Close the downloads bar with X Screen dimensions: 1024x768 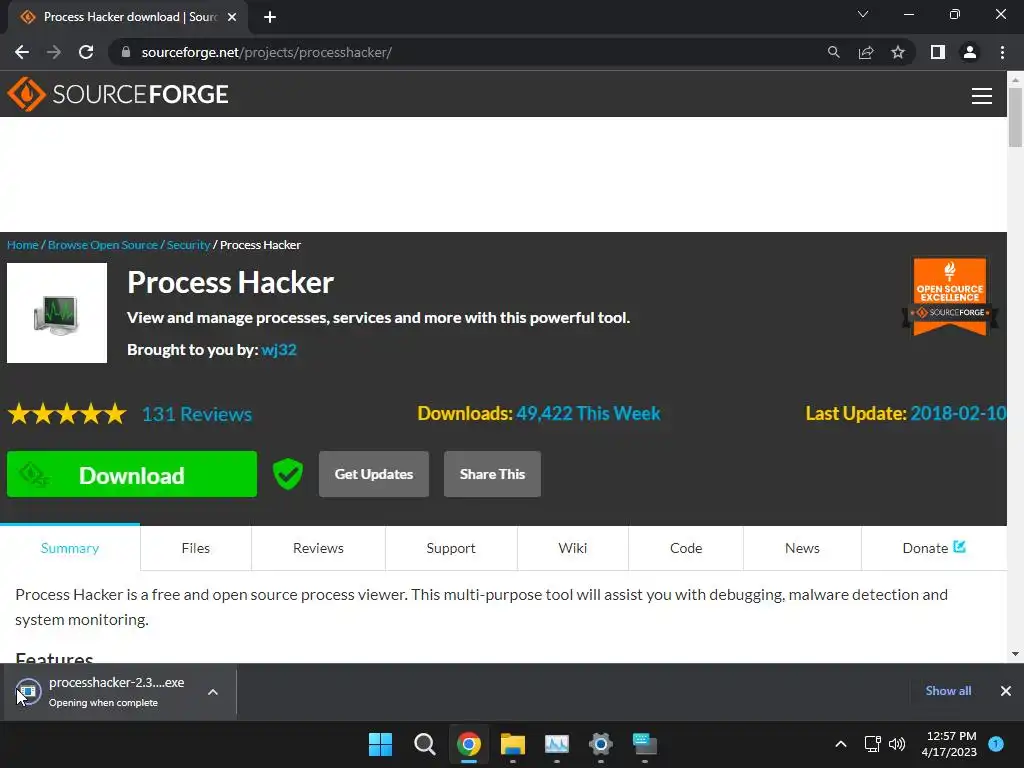(1006, 691)
